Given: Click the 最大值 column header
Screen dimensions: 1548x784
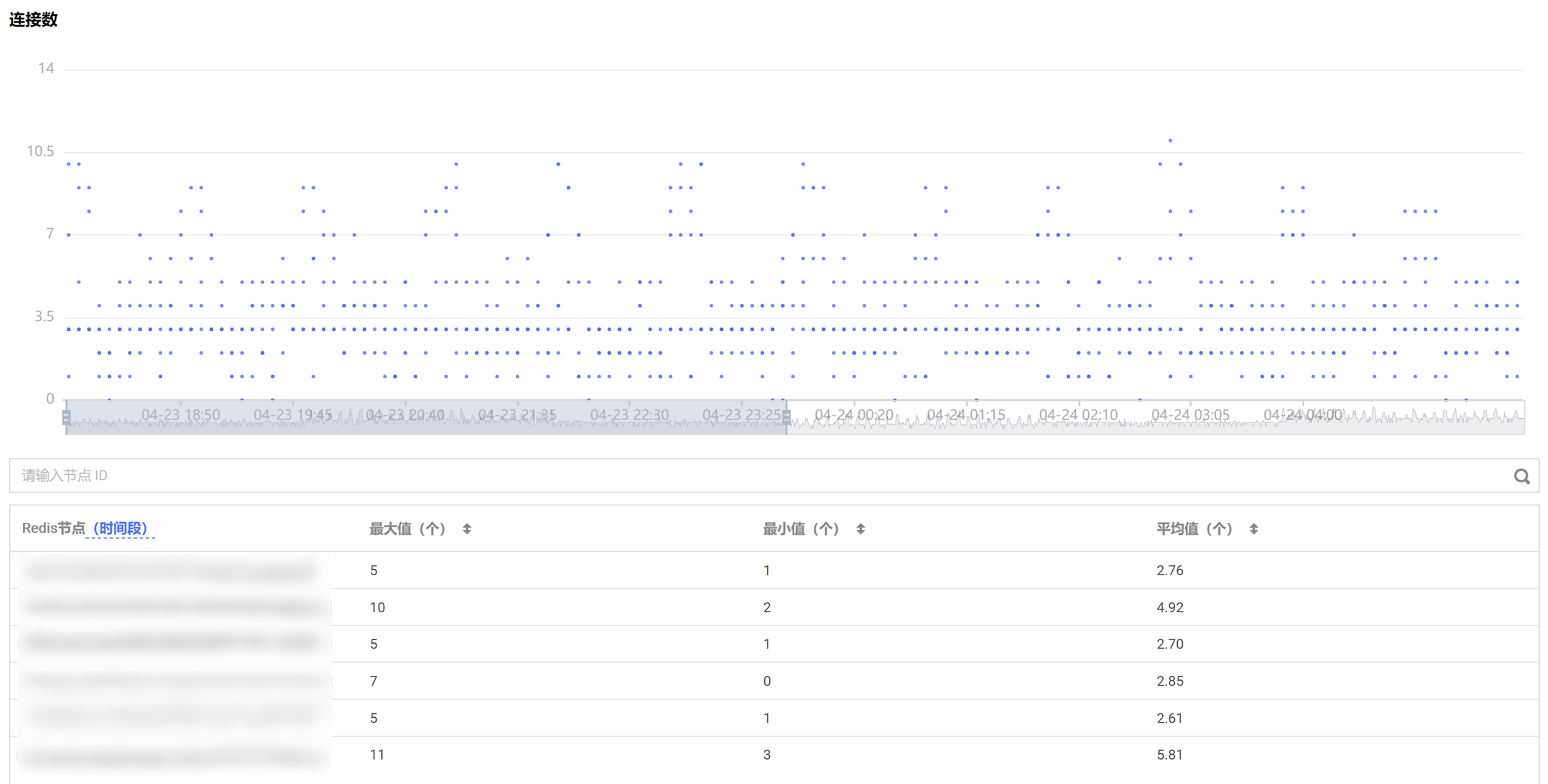Looking at the screenshot, I should [x=407, y=529].
